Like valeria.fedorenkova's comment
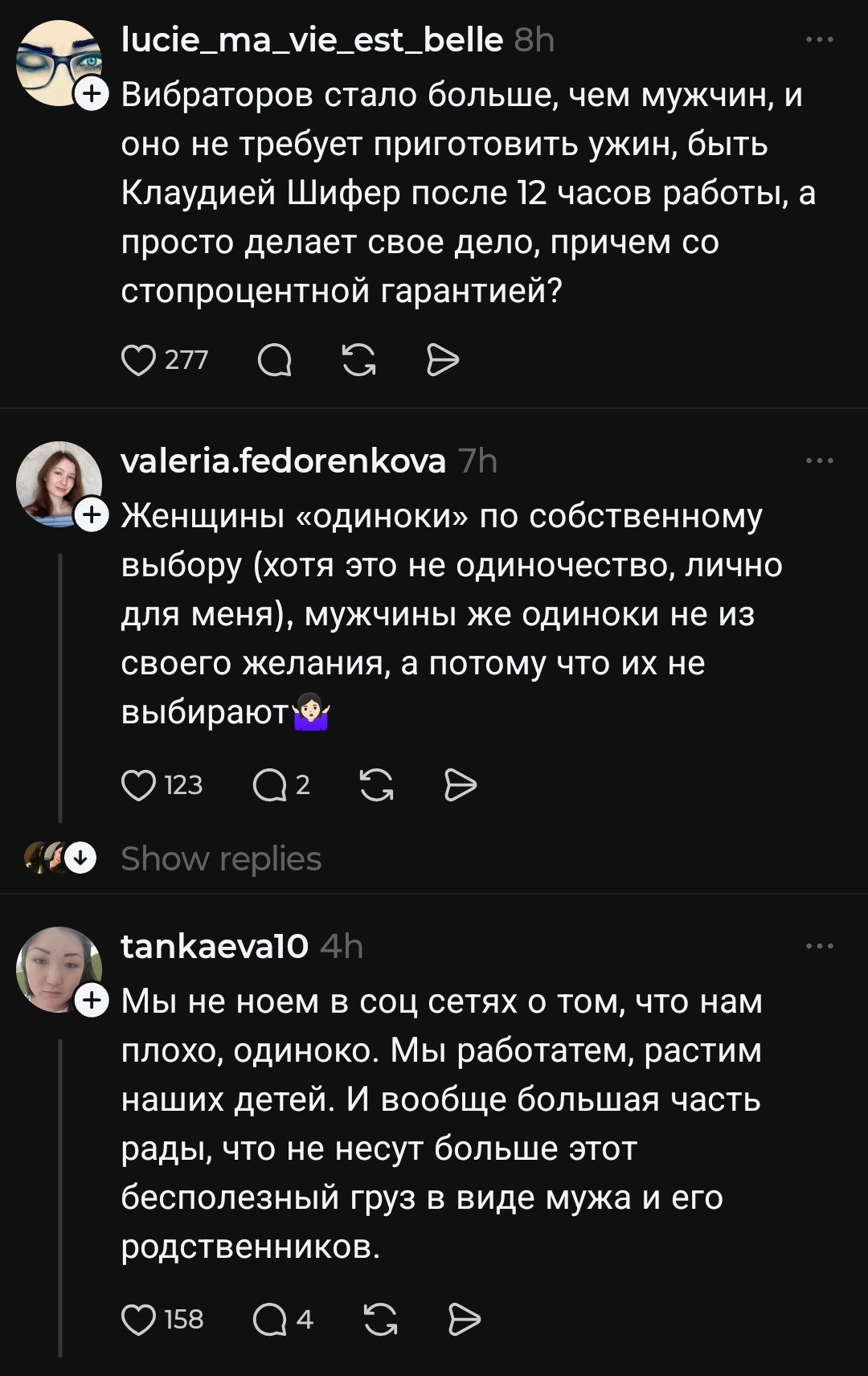Viewport: 868px width, 1376px height. pos(138,785)
